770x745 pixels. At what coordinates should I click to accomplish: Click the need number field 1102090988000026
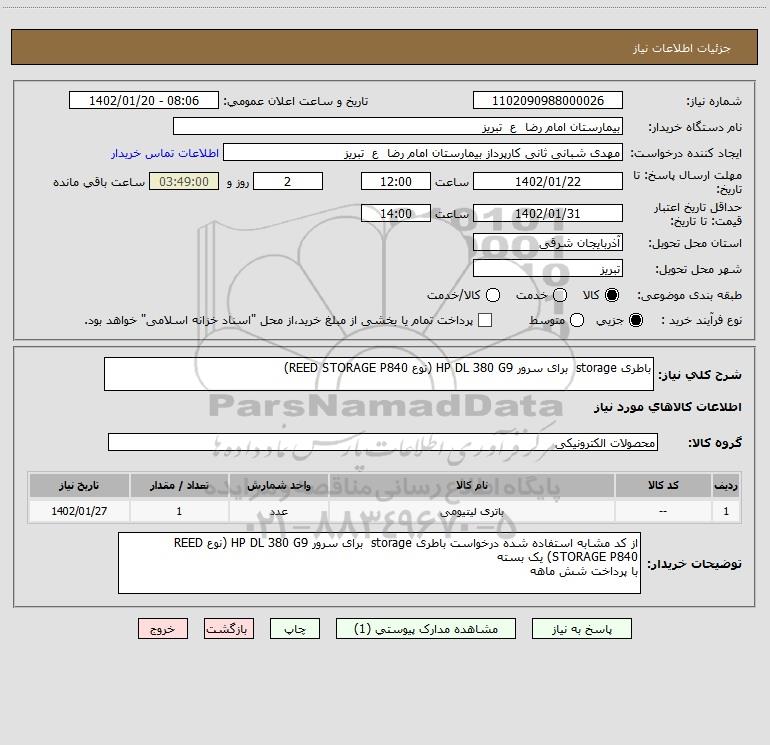[548, 100]
